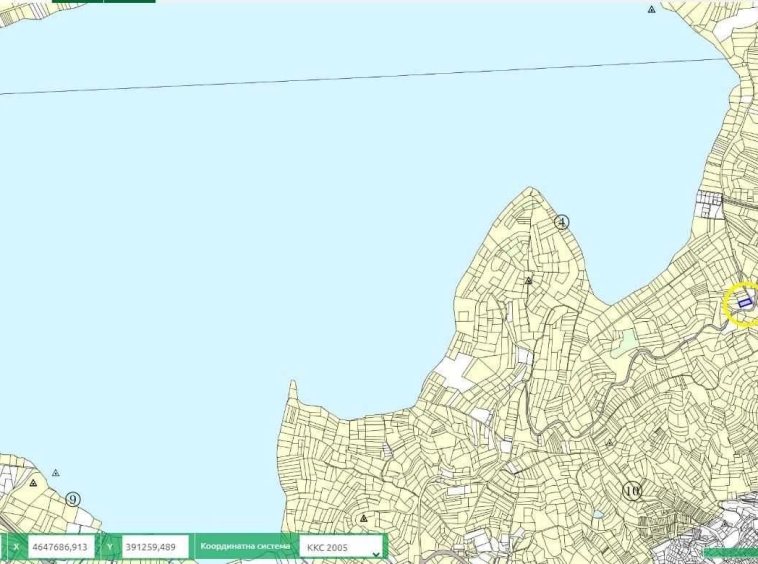Viewport: 758px width, 564px height.
Task: Click triangle marker on the southwestern peninsula
Action: click(363, 519)
